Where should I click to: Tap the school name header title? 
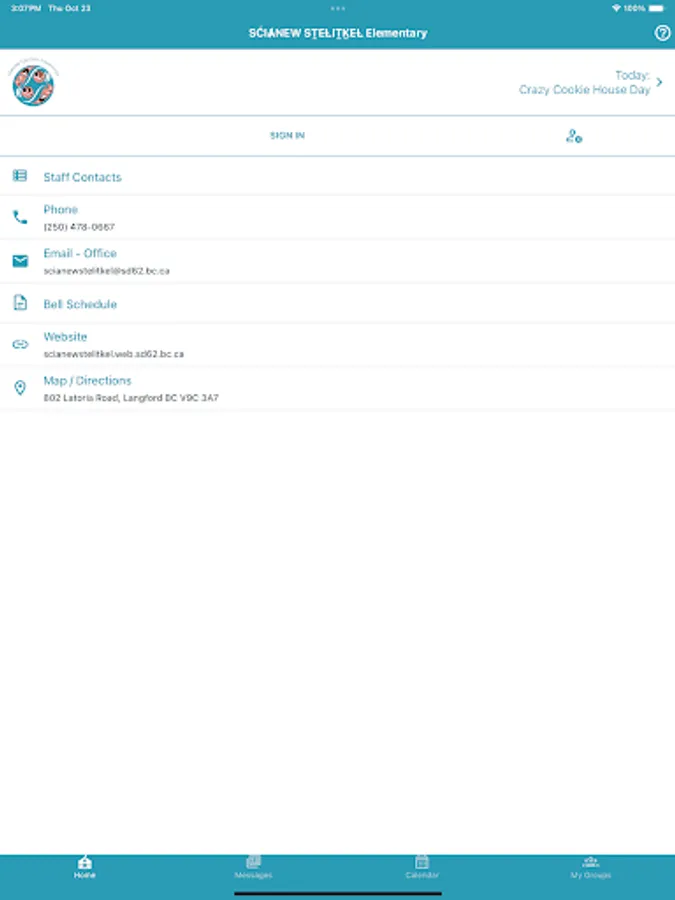click(x=338, y=33)
